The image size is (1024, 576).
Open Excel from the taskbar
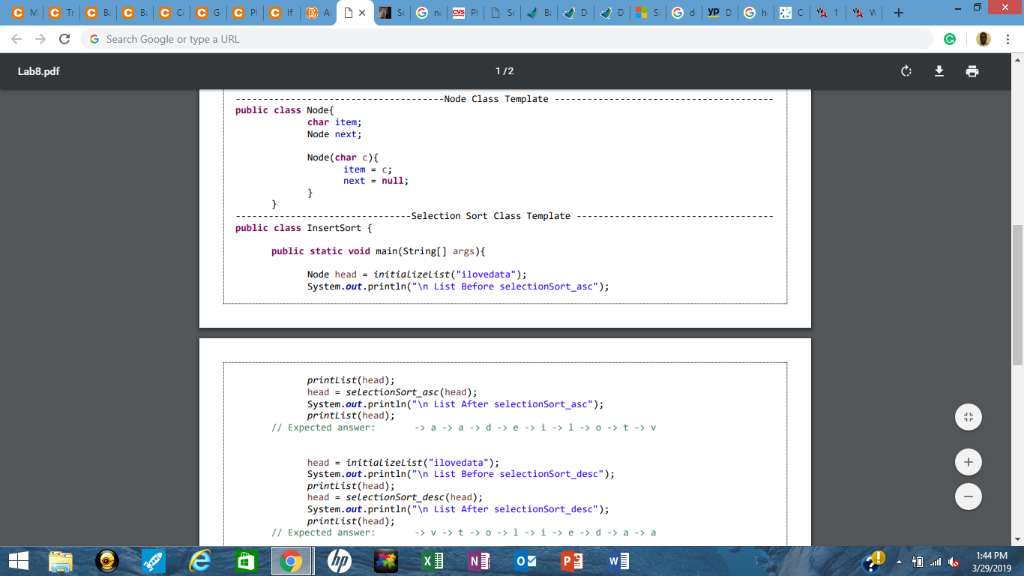(x=432, y=562)
